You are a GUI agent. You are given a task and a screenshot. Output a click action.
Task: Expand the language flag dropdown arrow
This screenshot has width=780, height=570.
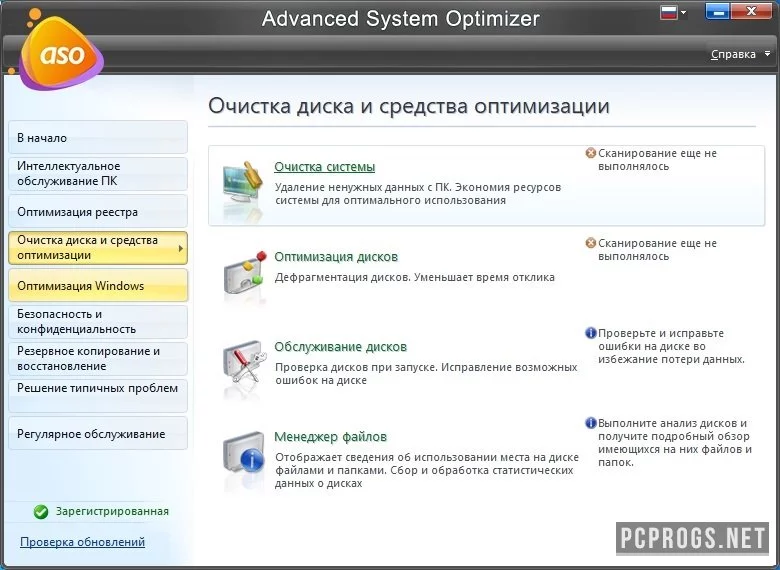point(683,12)
